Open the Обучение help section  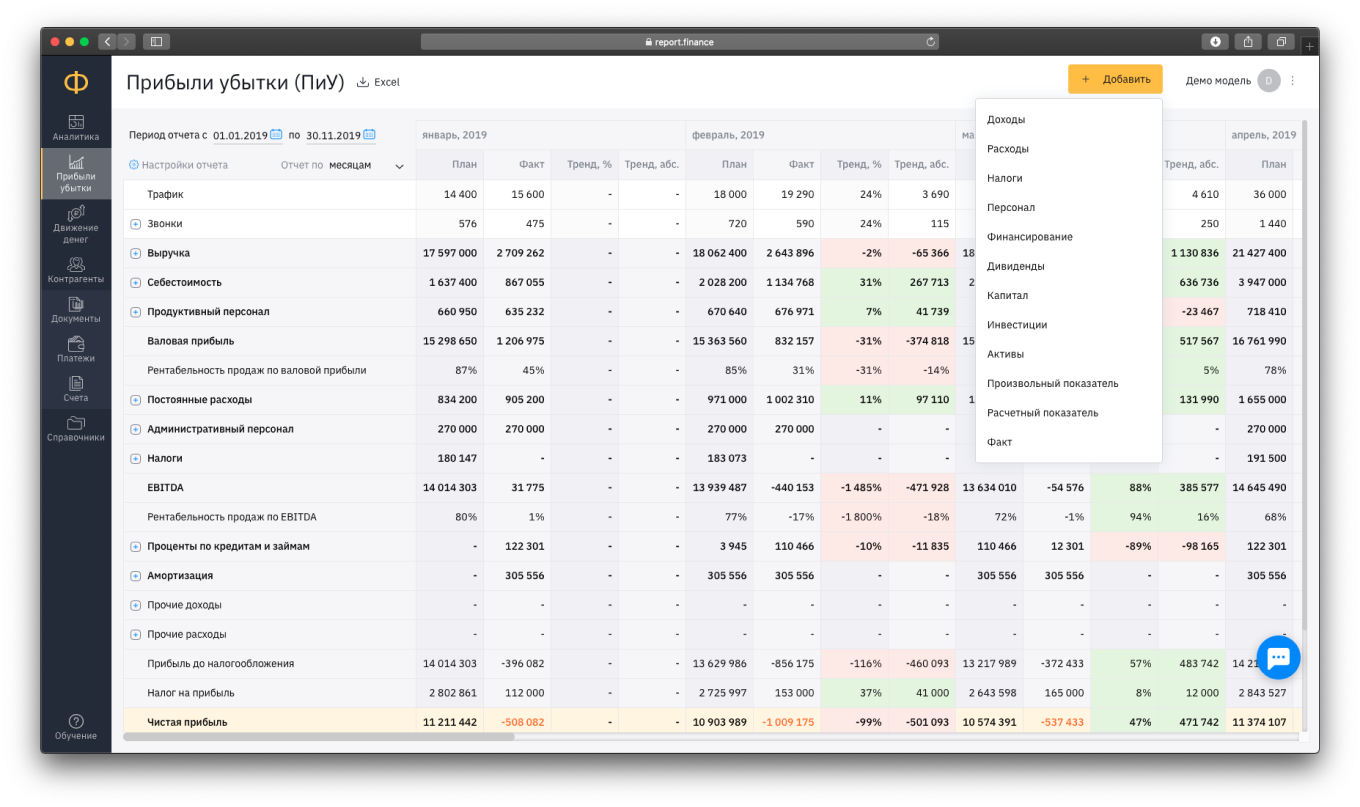(76, 727)
